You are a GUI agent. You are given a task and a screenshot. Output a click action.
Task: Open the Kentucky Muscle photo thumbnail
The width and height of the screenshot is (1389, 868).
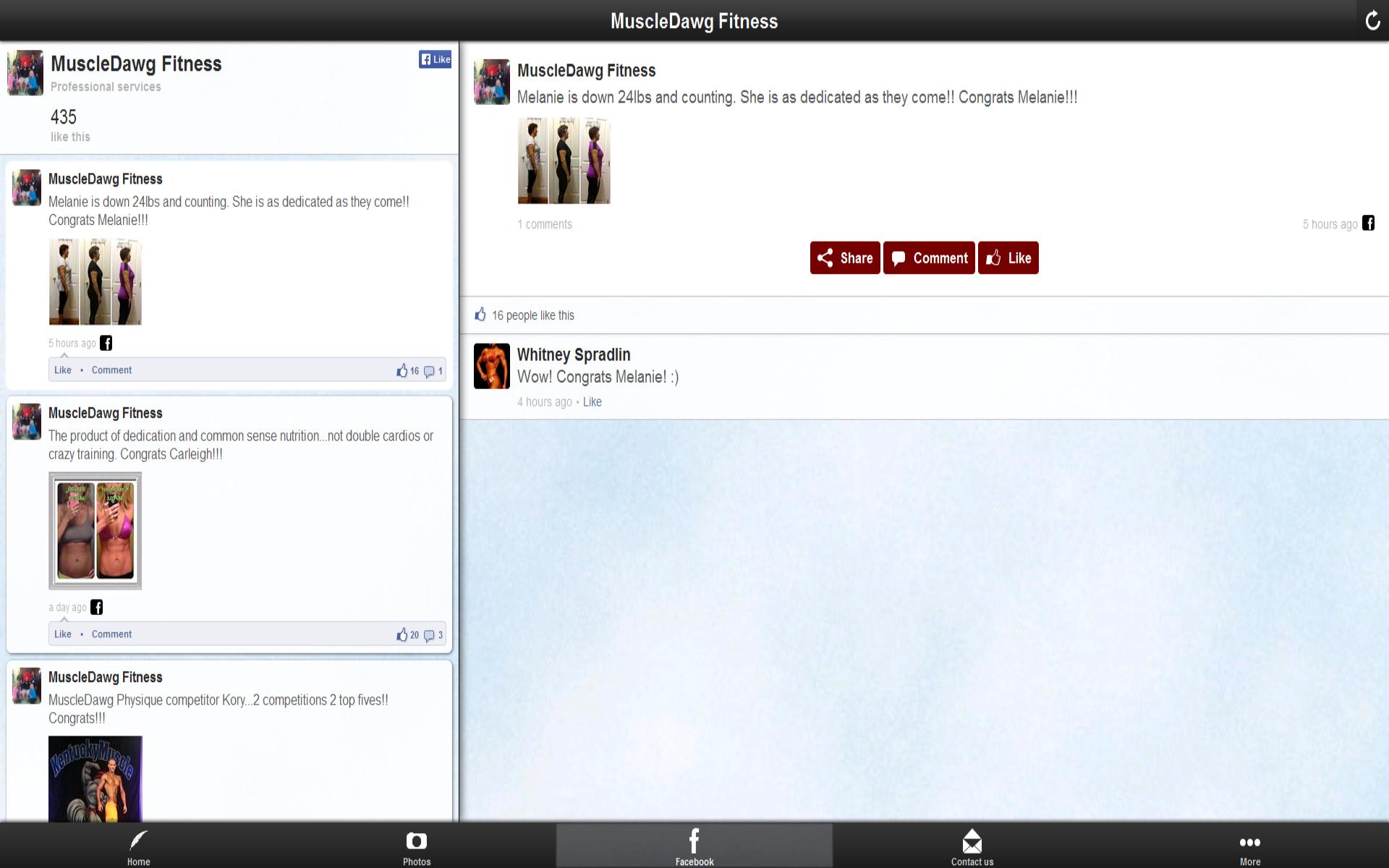tap(95, 778)
